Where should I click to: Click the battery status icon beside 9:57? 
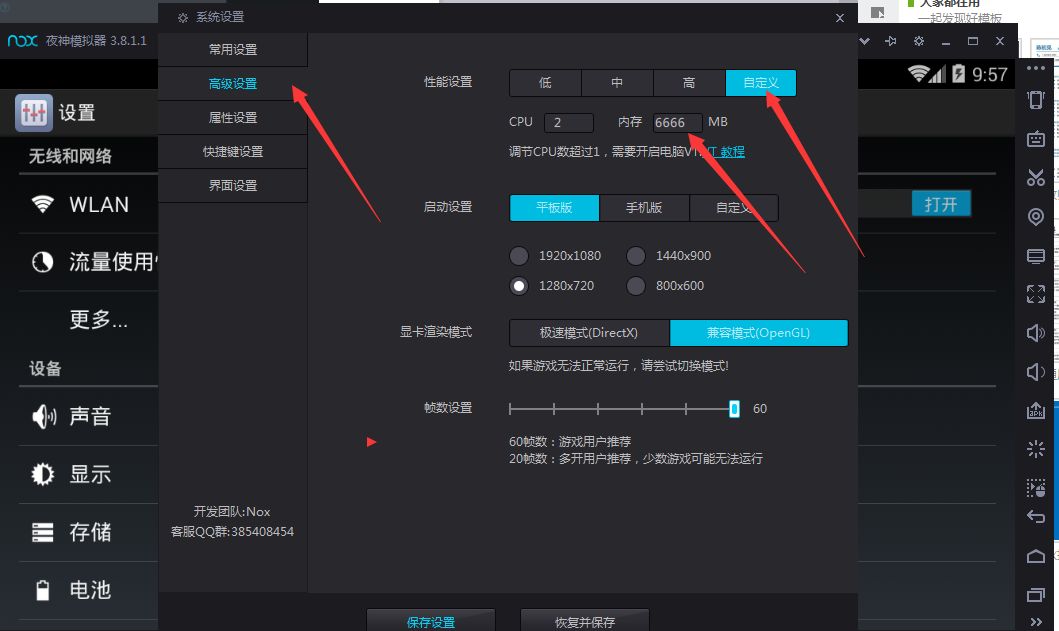(958, 74)
